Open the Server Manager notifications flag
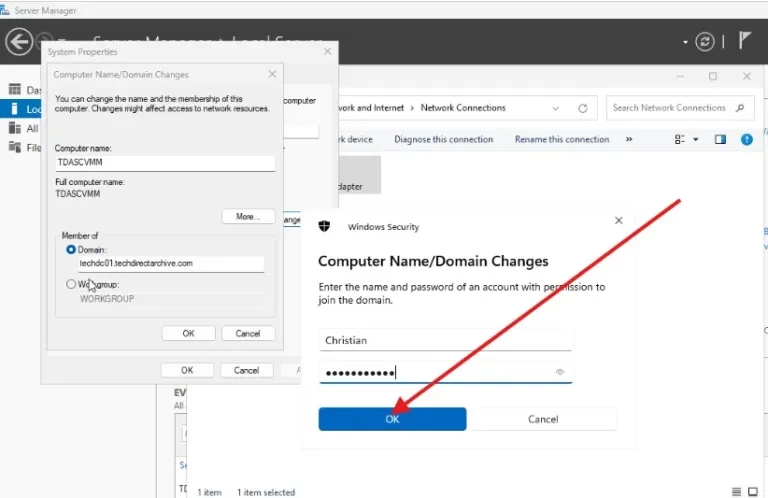Viewport: 768px width, 498px height. (x=745, y=40)
